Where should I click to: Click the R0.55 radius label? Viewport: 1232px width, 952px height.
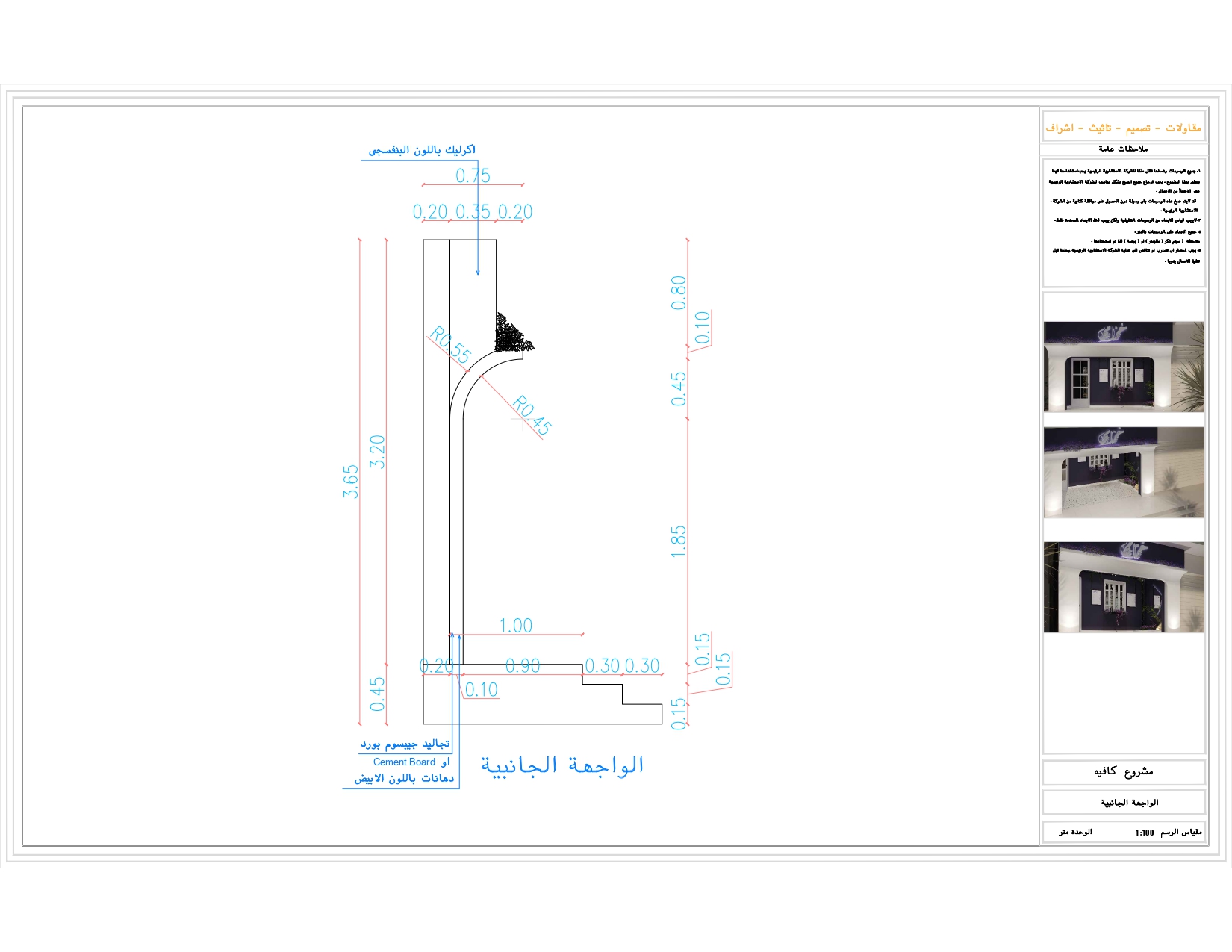pos(451,345)
